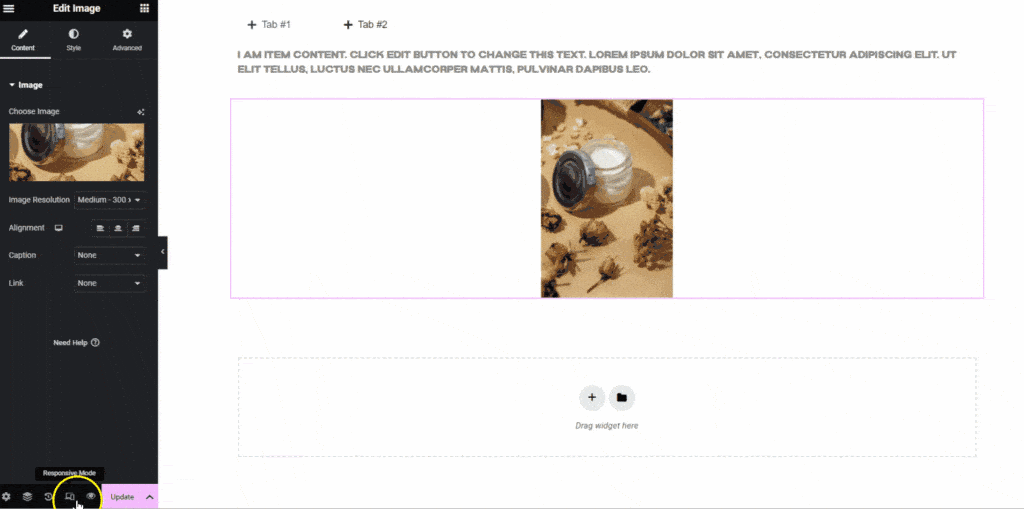
Task: Set image alignment to right
Action: [x=136, y=228]
